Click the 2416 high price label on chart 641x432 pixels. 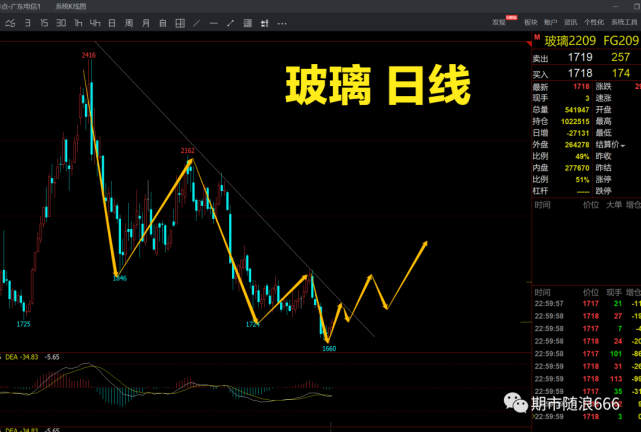pyautogui.click(x=89, y=55)
